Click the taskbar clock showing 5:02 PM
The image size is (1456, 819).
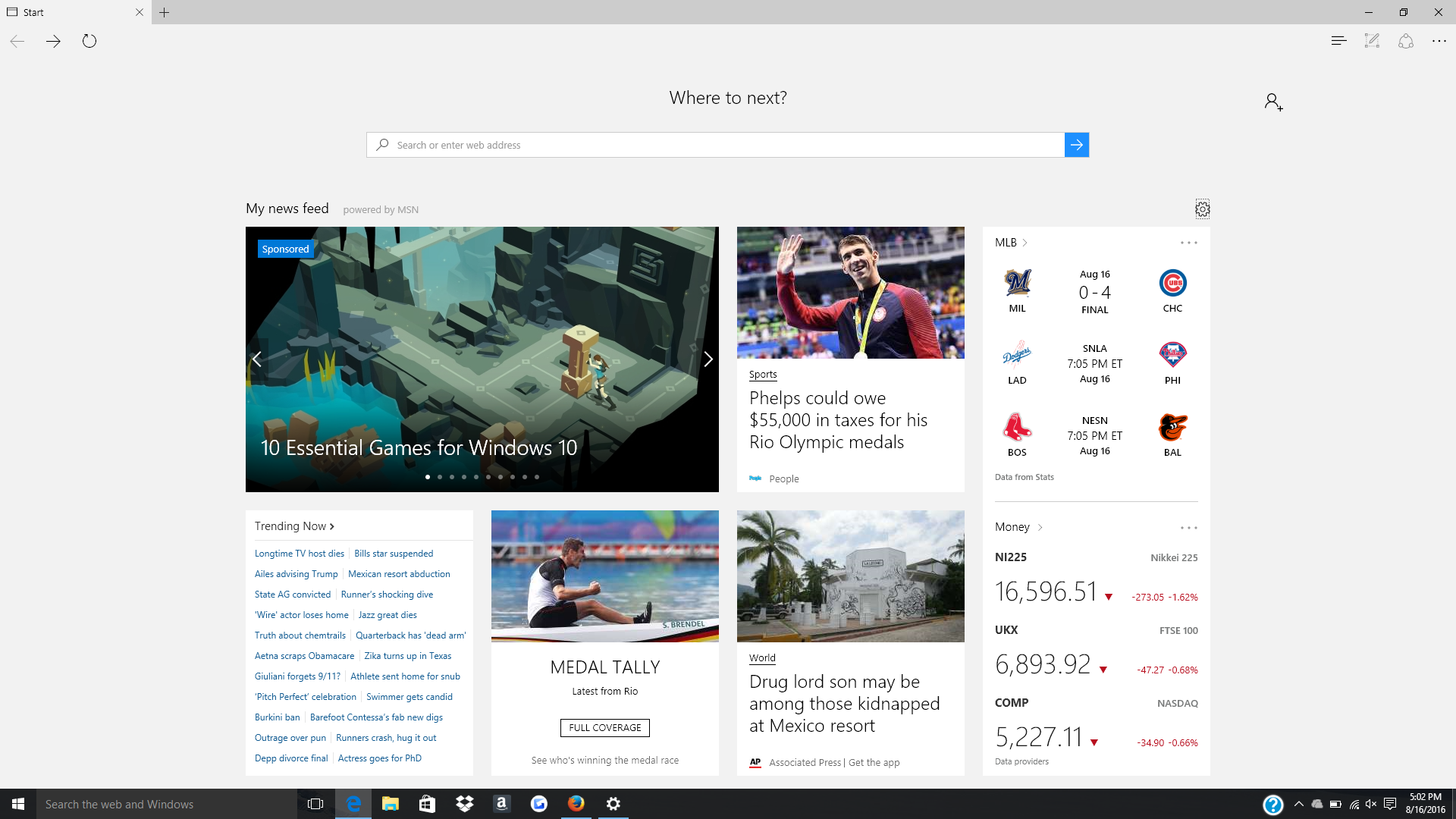coord(1426,804)
